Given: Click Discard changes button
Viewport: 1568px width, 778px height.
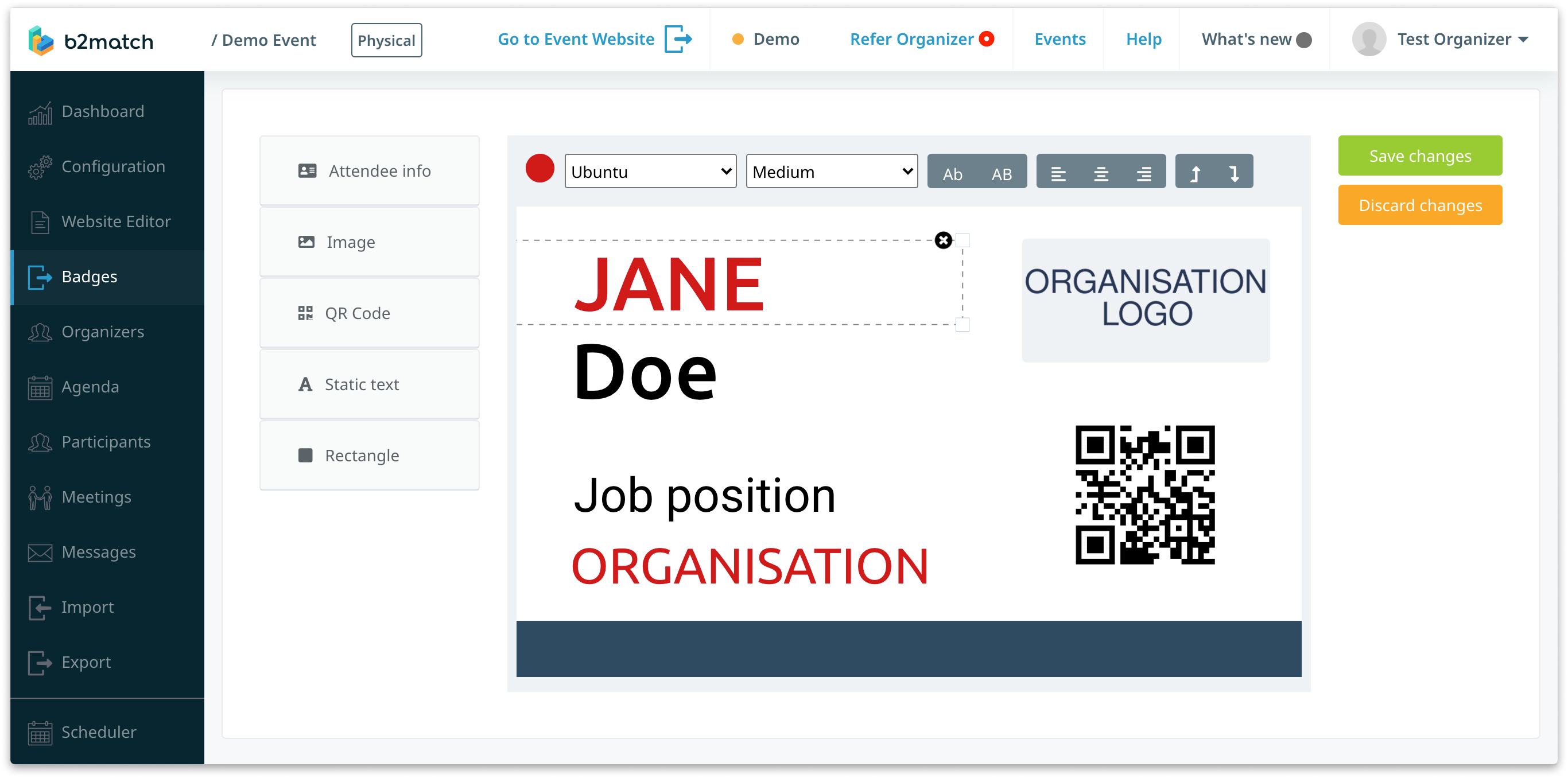Looking at the screenshot, I should (x=1420, y=205).
